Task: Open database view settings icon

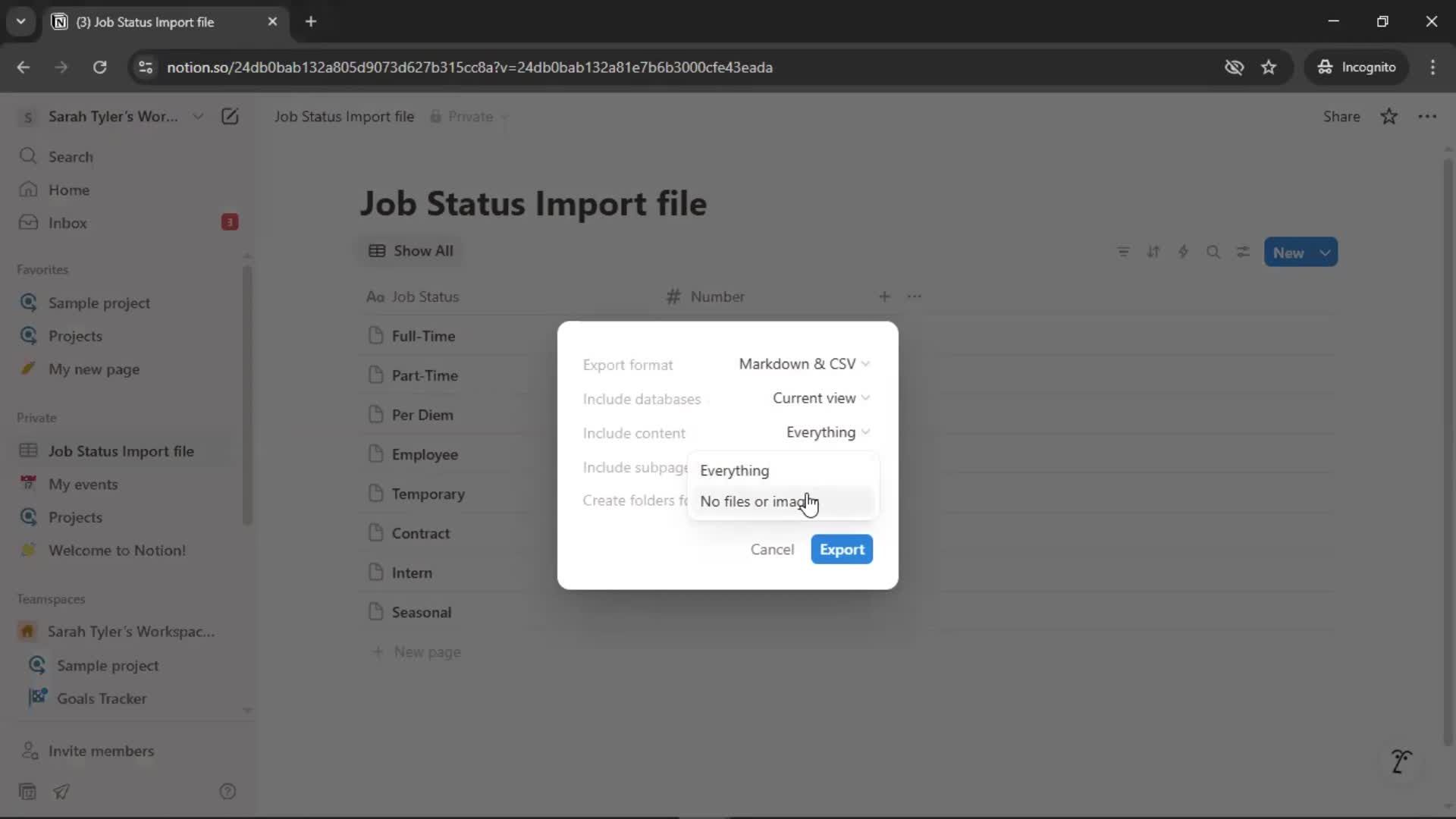Action: click(x=1243, y=253)
